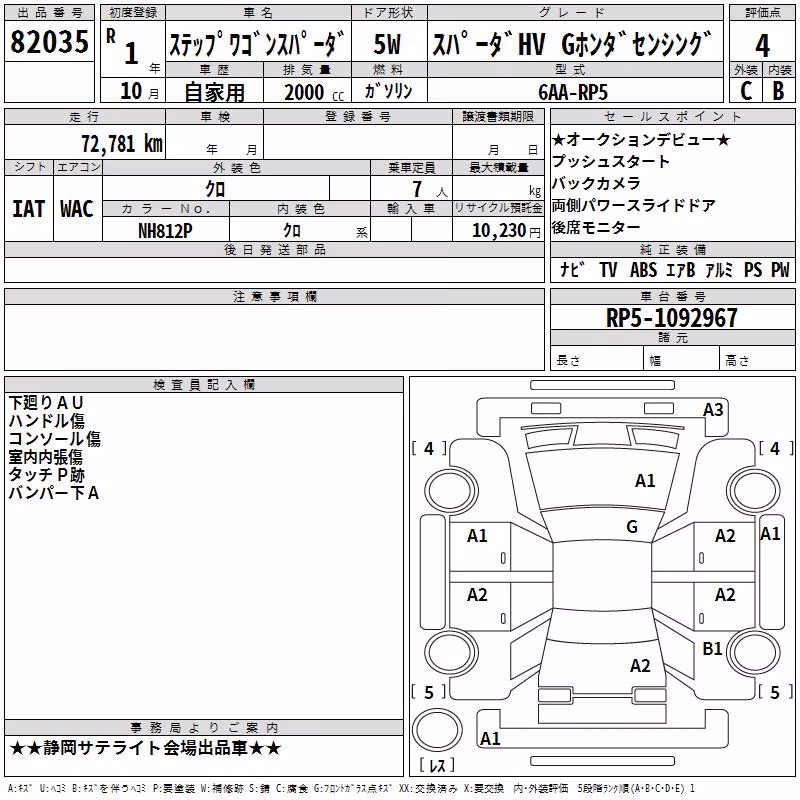Viewport: 800px width, 800px height.
Task: Click the inspector note タッチP跡
Action: coord(46,474)
